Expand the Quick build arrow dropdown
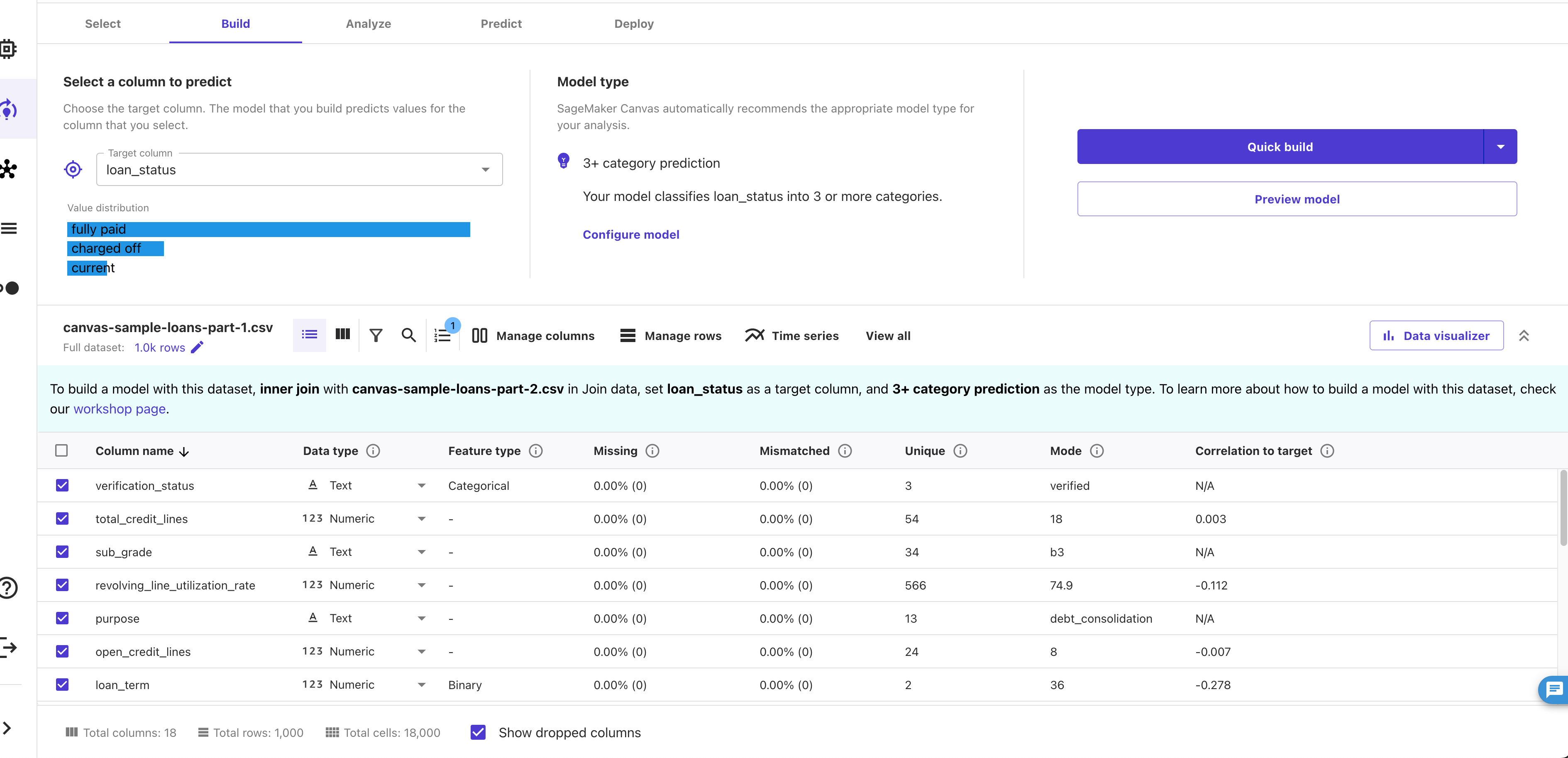Image resolution: width=1568 pixels, height=758 pixels. click(1500, 147)
